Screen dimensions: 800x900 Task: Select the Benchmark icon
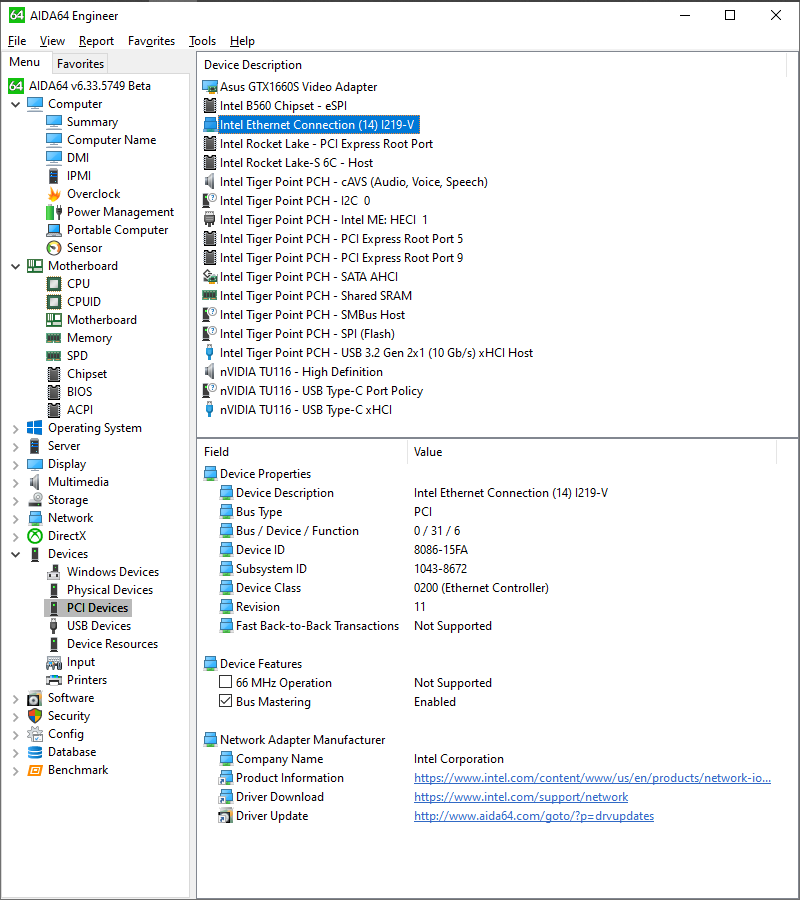(35, 770)
